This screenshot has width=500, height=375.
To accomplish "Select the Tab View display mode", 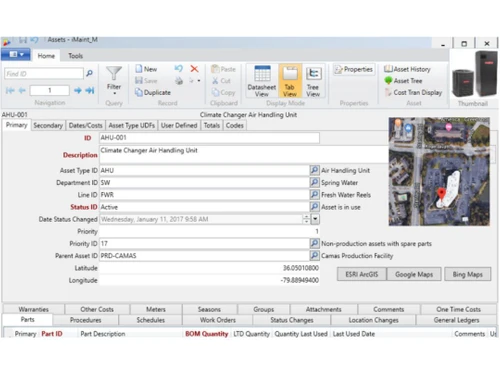I will pyautogui.click(x=290, y=81).
